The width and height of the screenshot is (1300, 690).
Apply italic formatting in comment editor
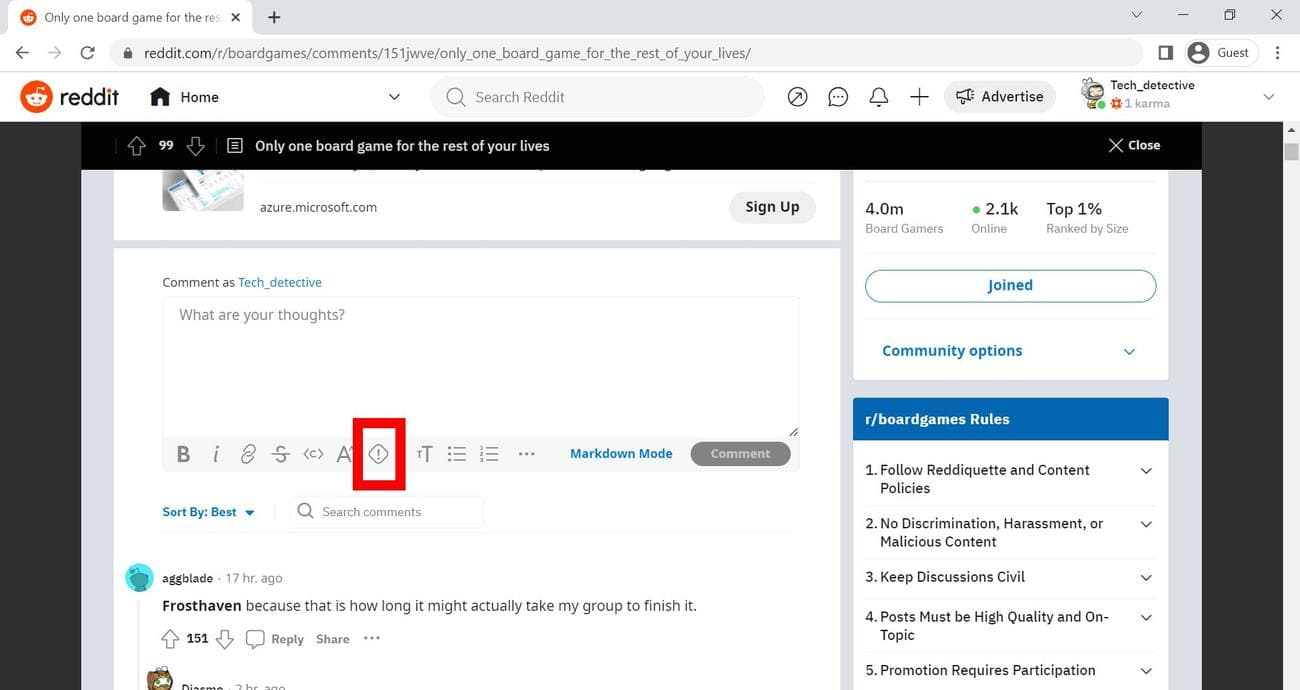click(216, 454)
